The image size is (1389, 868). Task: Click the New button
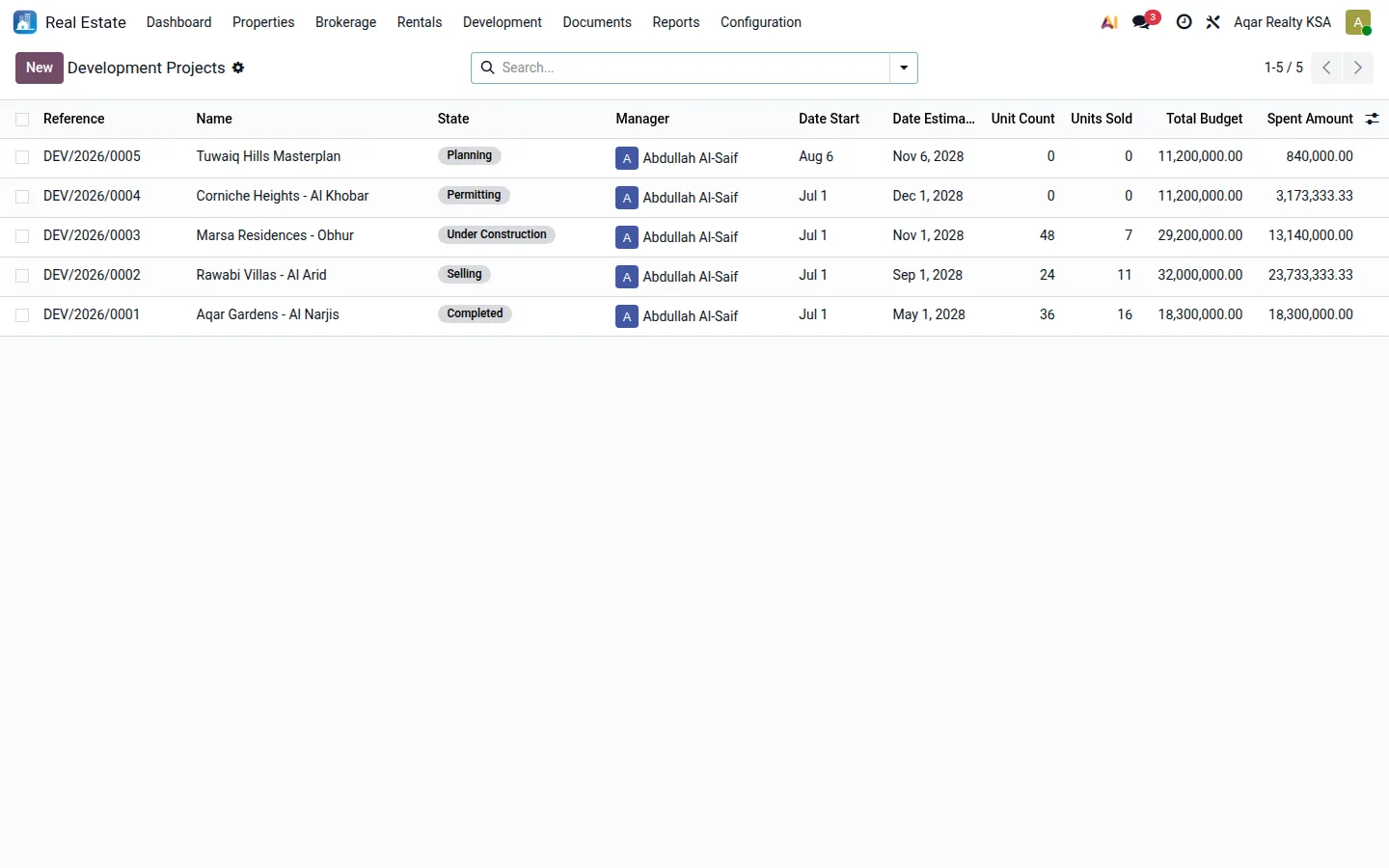tap(40, 68)
